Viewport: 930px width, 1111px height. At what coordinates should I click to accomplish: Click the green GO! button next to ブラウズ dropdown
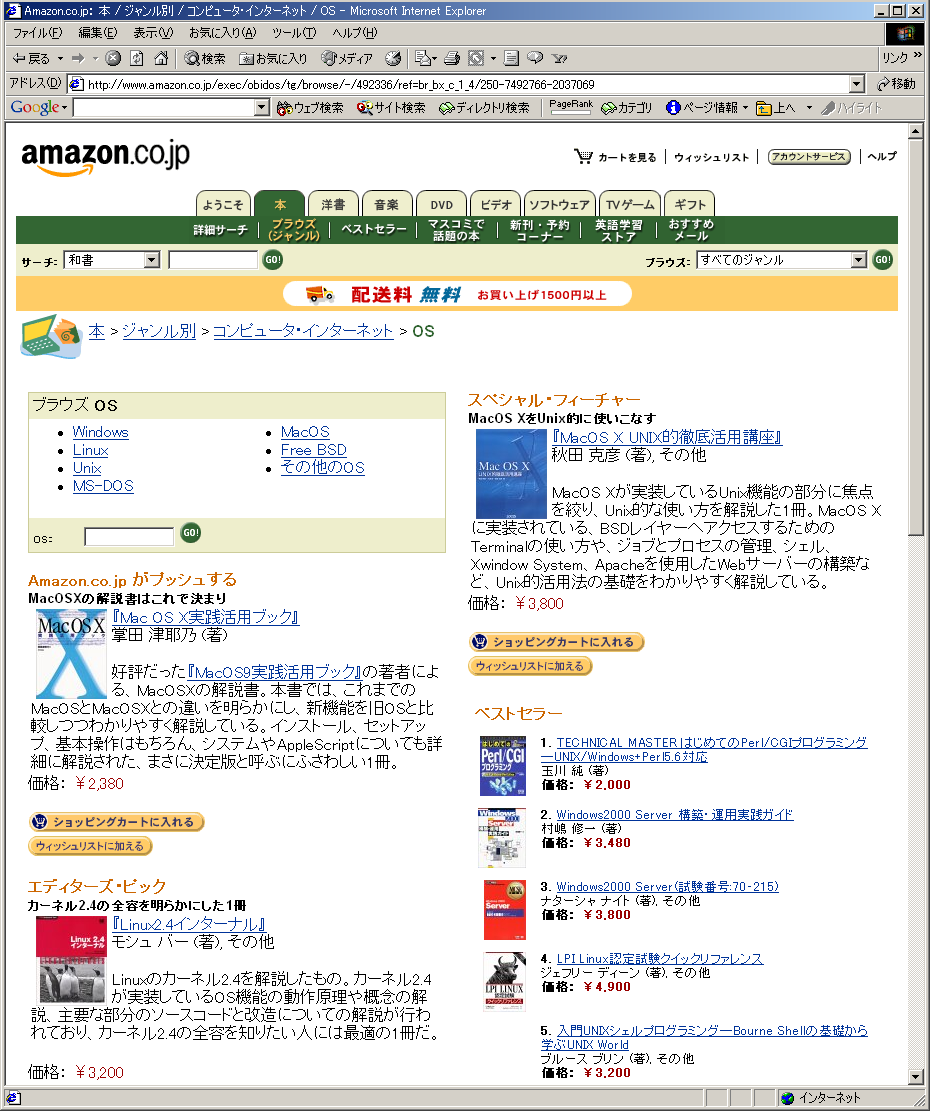(883, 259)
